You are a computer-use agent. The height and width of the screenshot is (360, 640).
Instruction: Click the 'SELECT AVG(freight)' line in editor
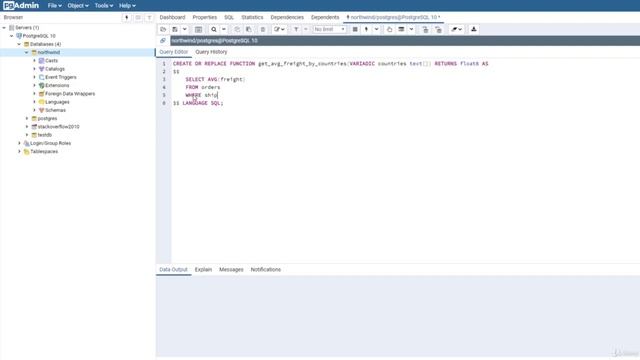[215, 80]
